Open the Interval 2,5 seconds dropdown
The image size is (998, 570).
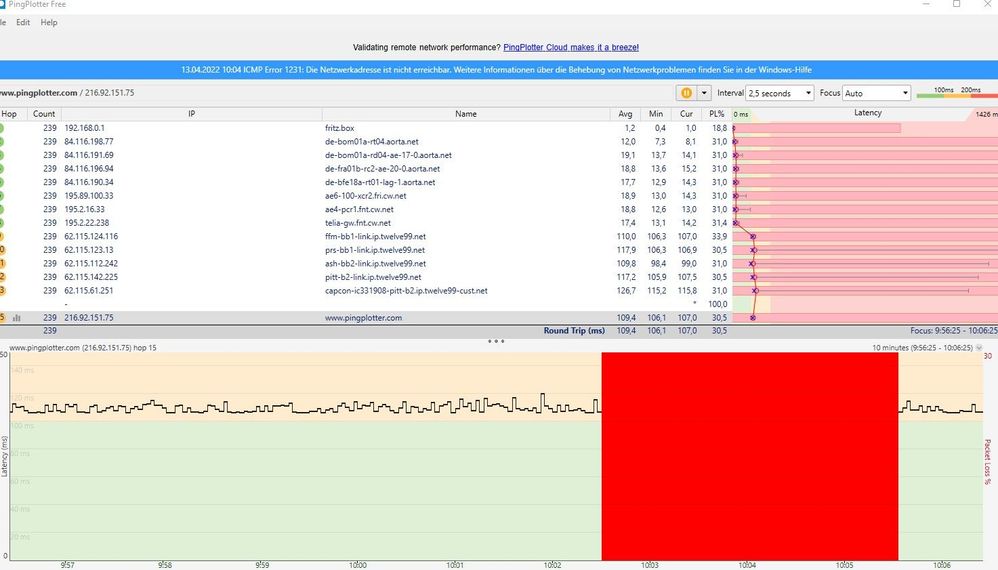[x=779, y=93]
